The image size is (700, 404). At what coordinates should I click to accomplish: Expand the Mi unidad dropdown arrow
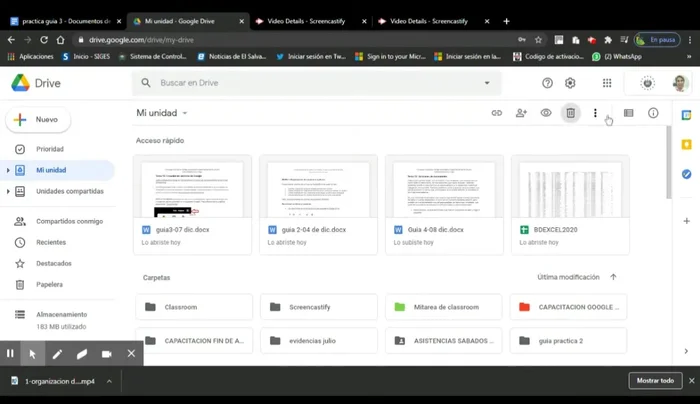point(185,114)
